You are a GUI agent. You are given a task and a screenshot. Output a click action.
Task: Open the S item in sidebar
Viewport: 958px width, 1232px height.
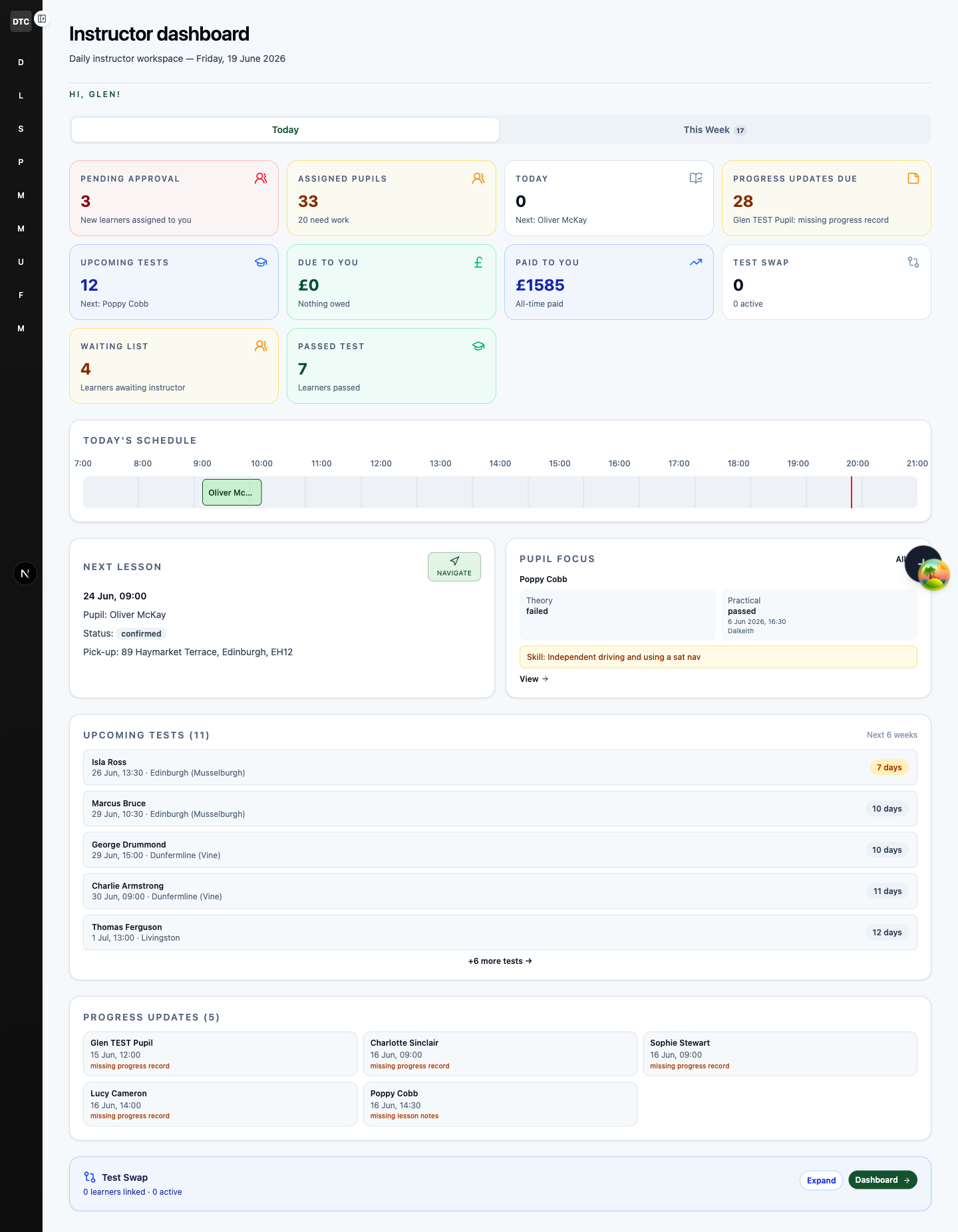(21, 129)
